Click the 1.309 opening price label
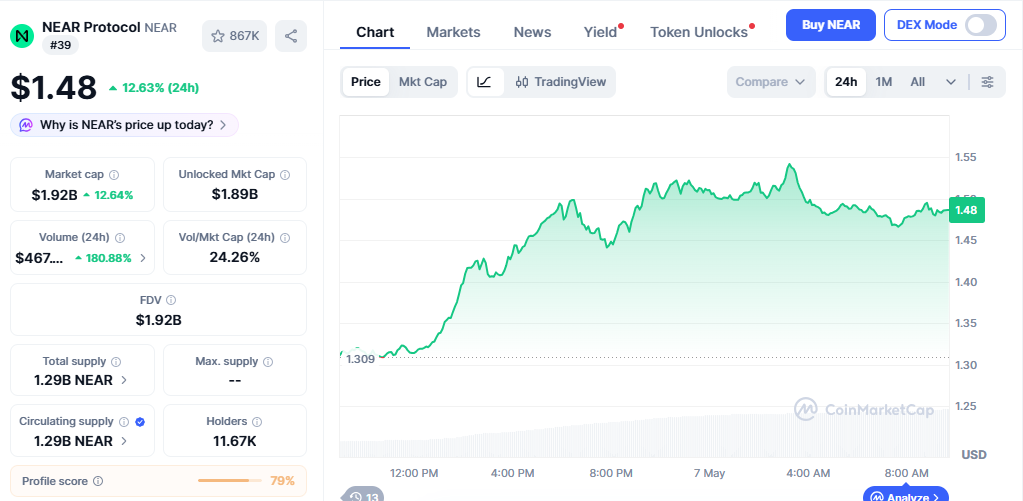1023x501 pixels. 361,359
